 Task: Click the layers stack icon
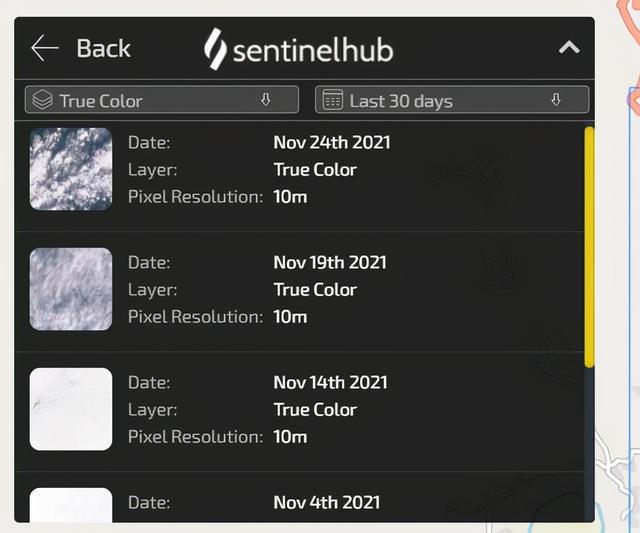(42, 100)
